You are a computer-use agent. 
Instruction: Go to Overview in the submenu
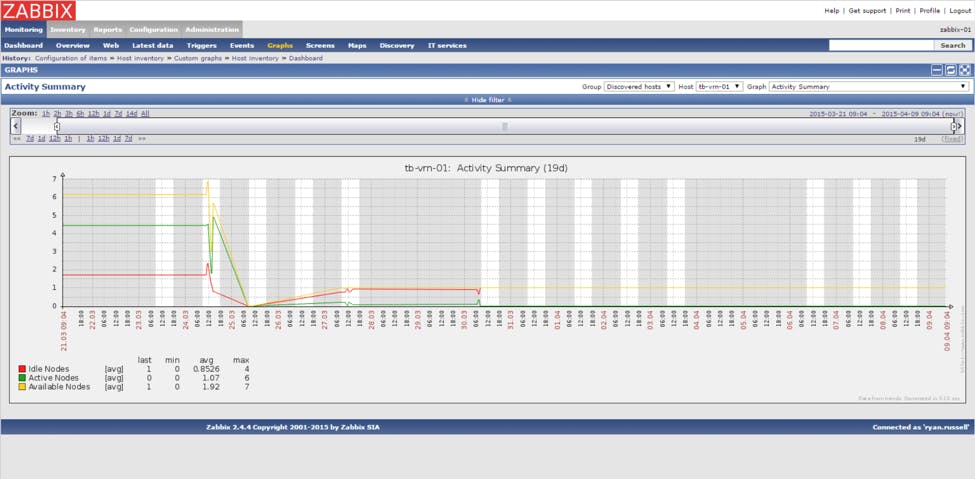point(73,45)
